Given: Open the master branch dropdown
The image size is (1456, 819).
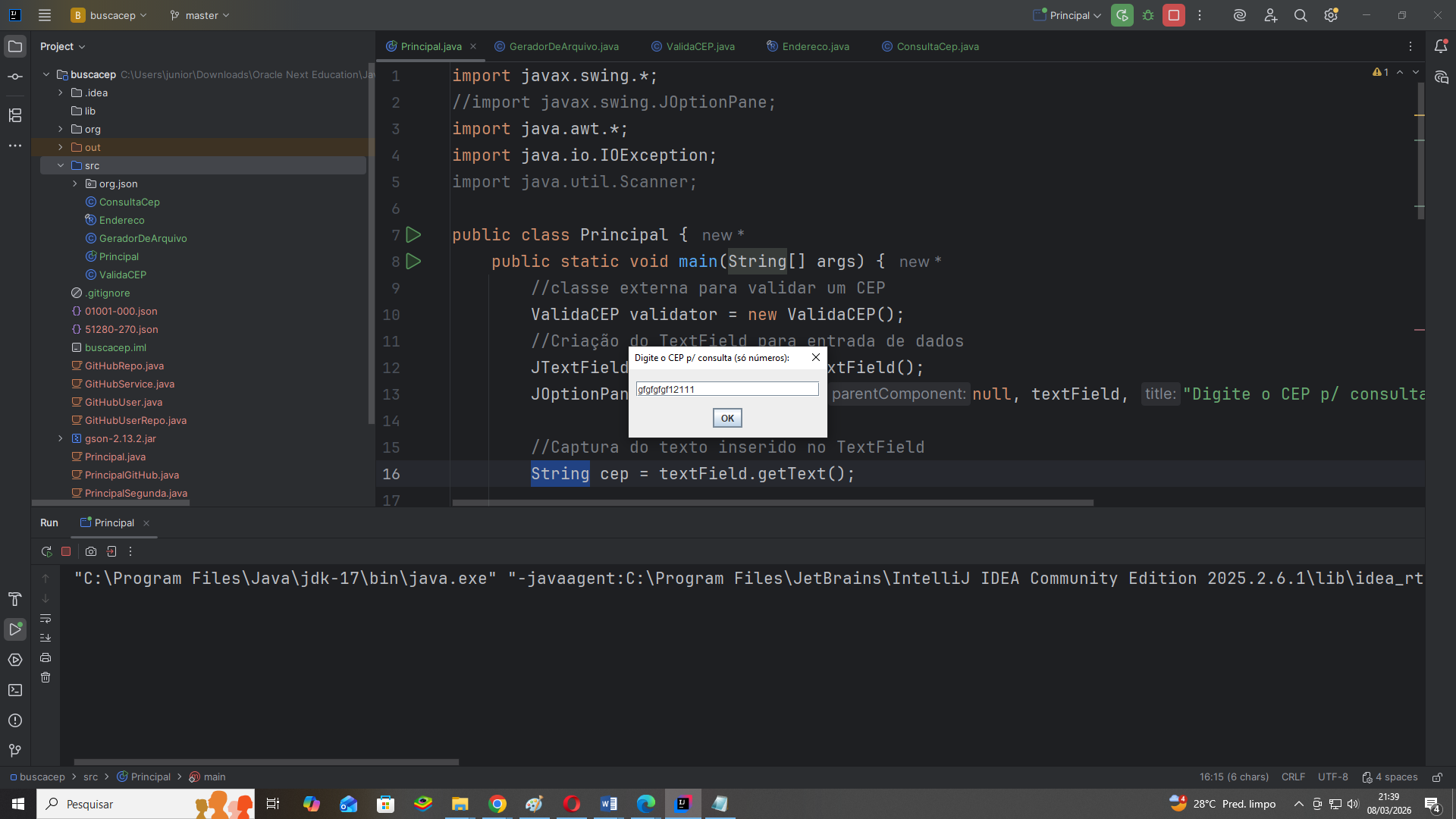Looking at the screenshot, I should [x=199, y=15].
